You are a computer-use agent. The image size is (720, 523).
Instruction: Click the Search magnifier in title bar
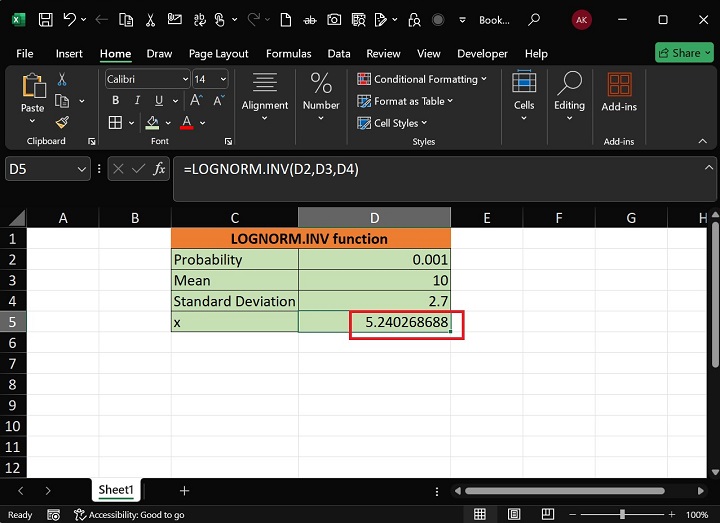[534, 19]
